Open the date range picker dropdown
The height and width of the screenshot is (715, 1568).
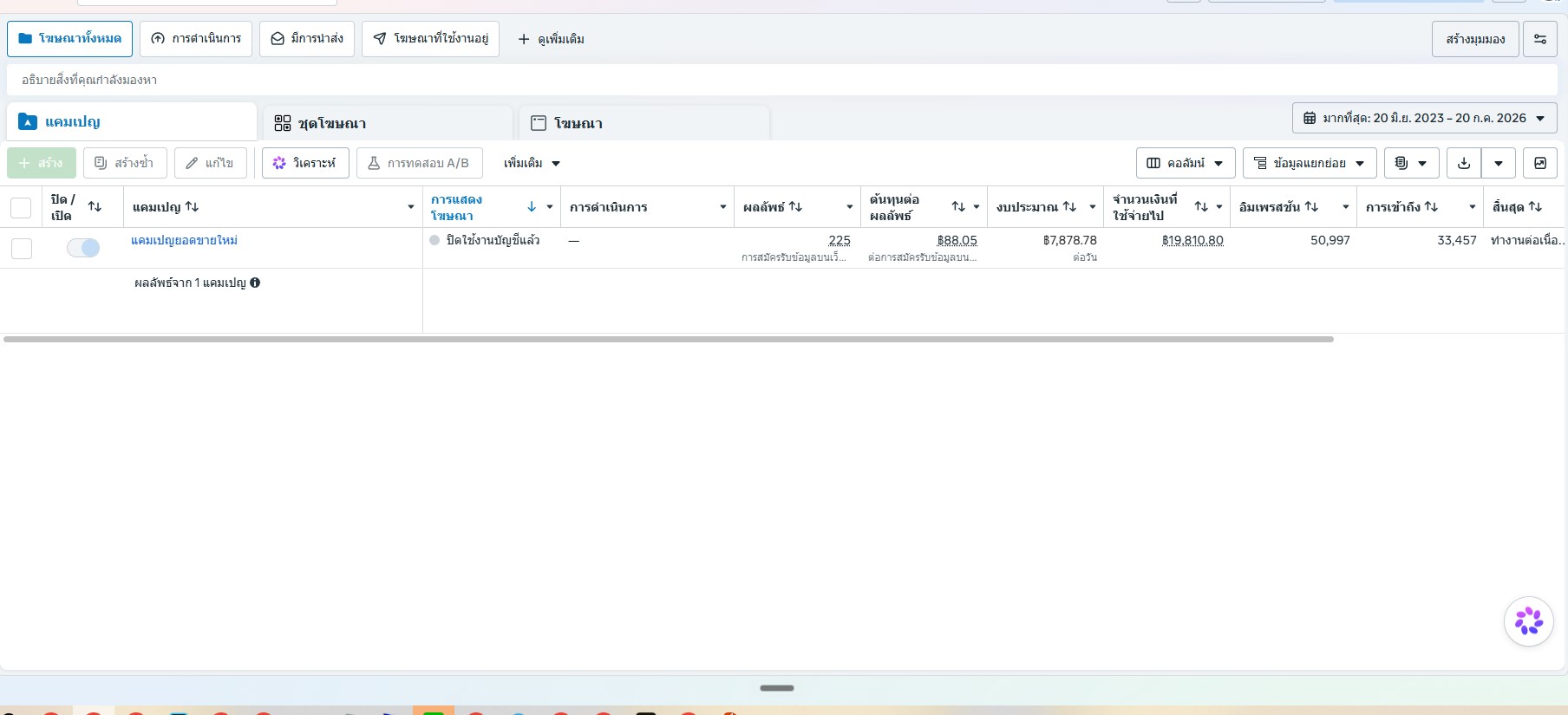click(1424, 118)
